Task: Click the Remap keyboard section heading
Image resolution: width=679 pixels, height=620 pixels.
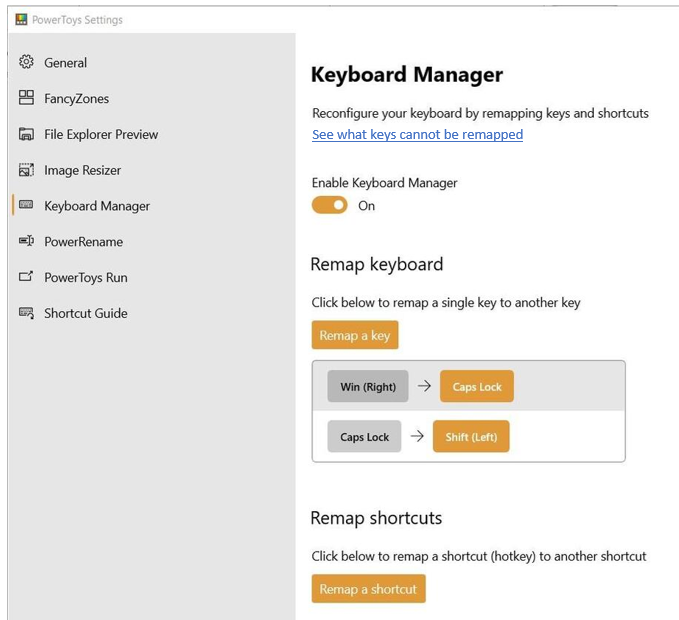Action: pos(377,264)
